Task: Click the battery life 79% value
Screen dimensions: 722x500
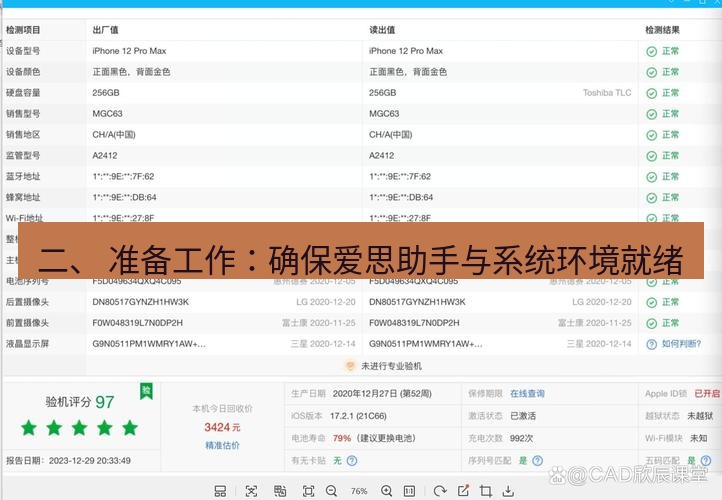Action: click(342, 438)
